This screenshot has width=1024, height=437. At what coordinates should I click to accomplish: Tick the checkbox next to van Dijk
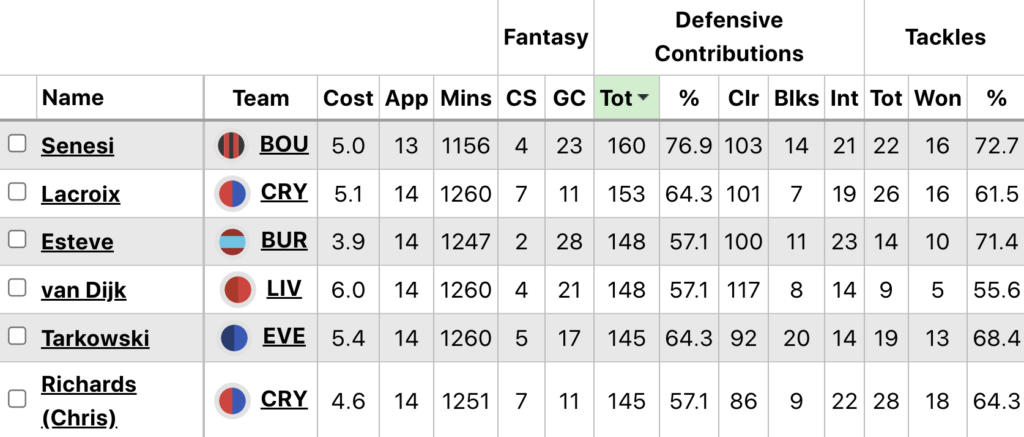click(x=17, y=289)
